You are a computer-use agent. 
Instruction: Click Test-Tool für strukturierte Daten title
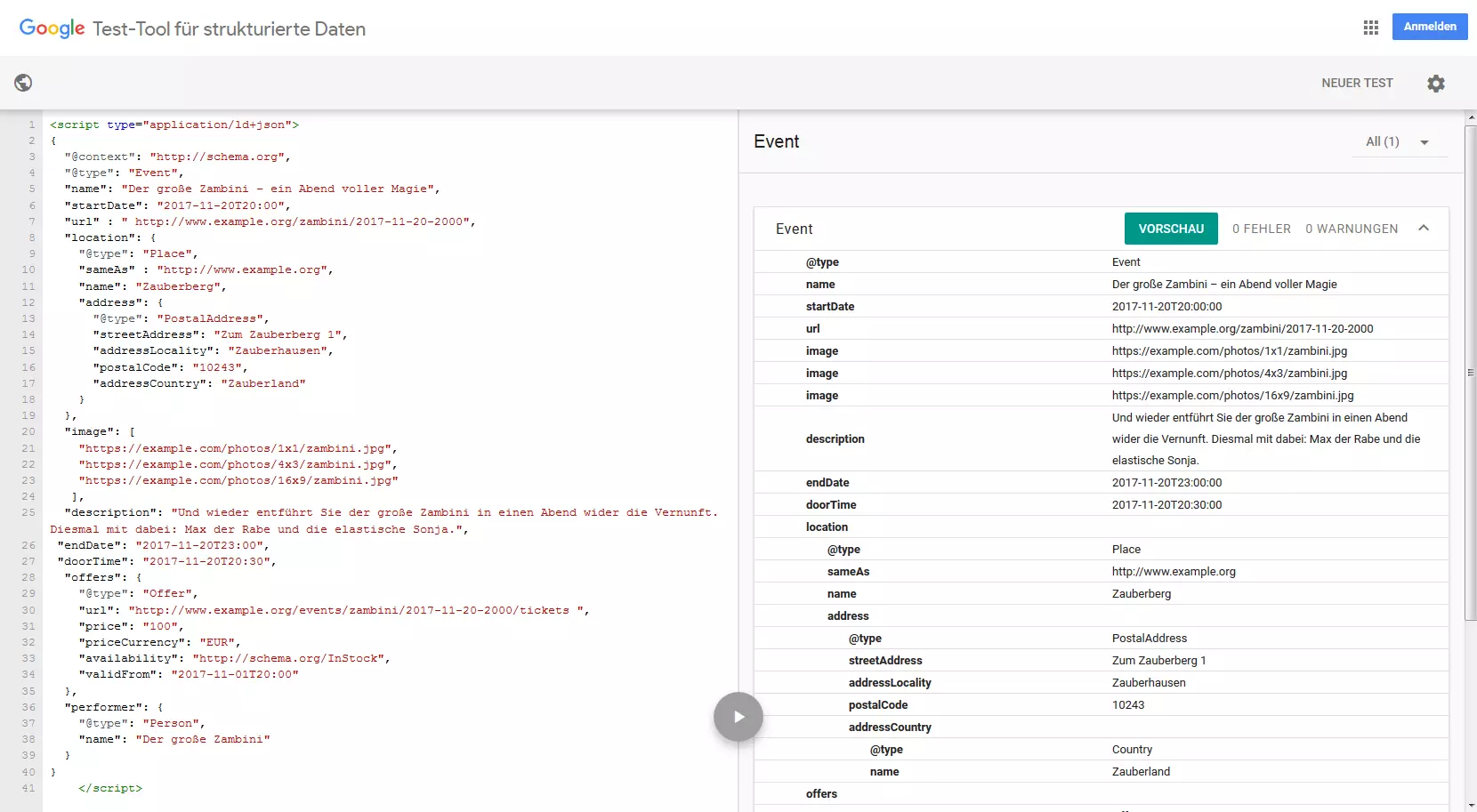[229, 28]
